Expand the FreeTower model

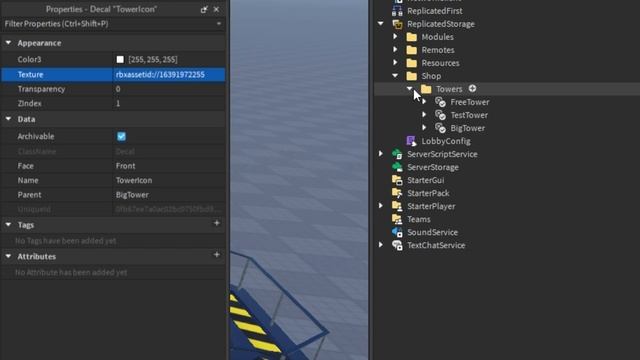pos(424,102)
